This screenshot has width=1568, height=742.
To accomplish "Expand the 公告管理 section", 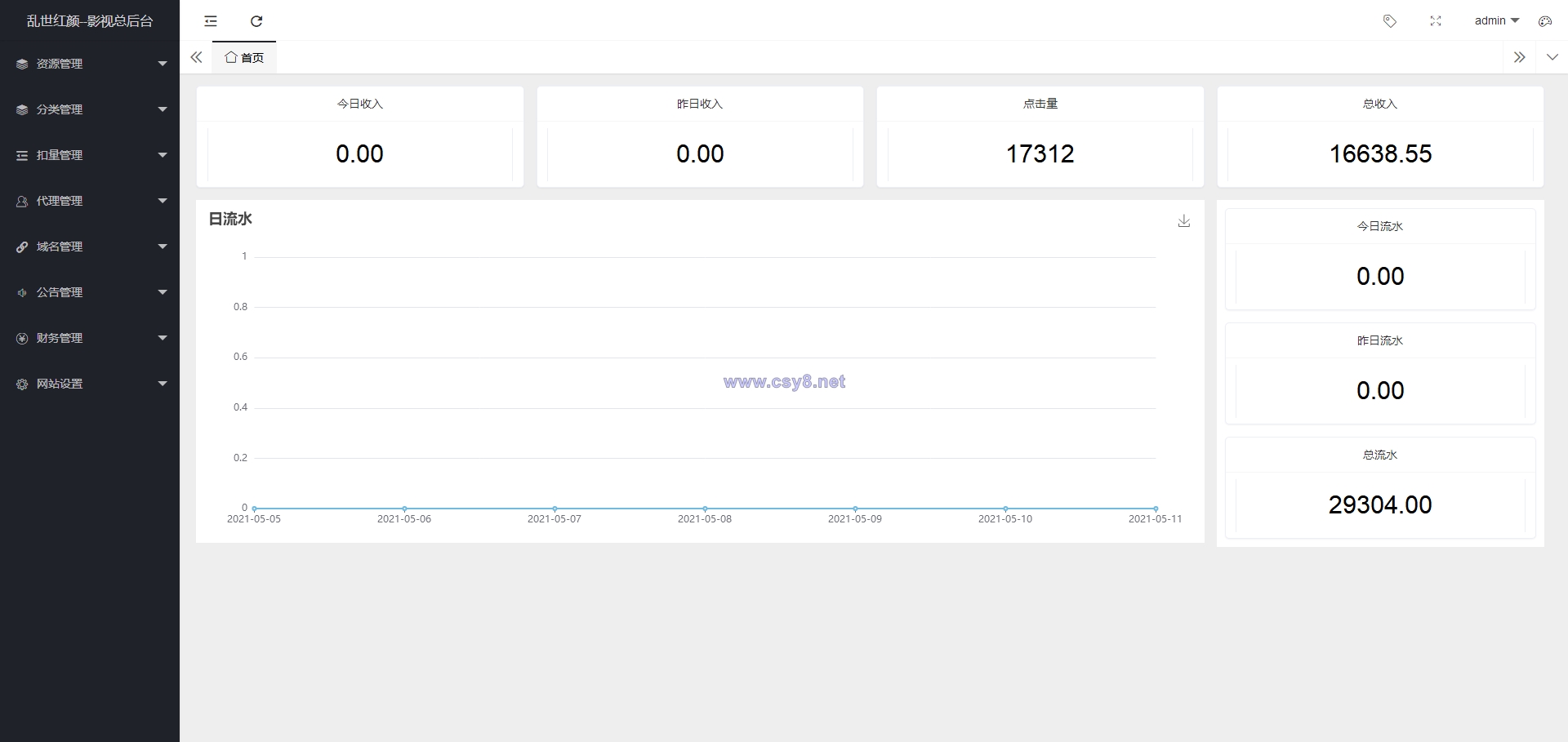I will [90, 292].
